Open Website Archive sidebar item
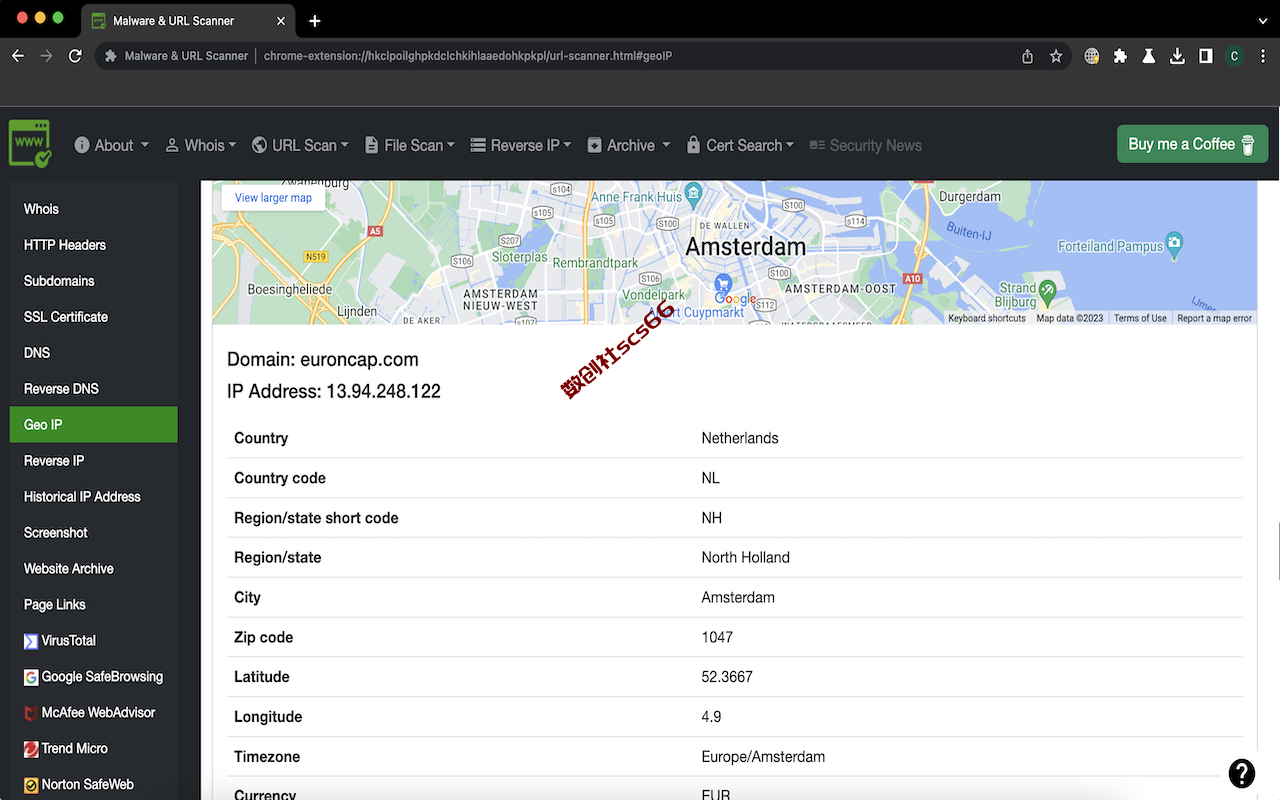The image size is (1280, 800). tap(94, 569)
